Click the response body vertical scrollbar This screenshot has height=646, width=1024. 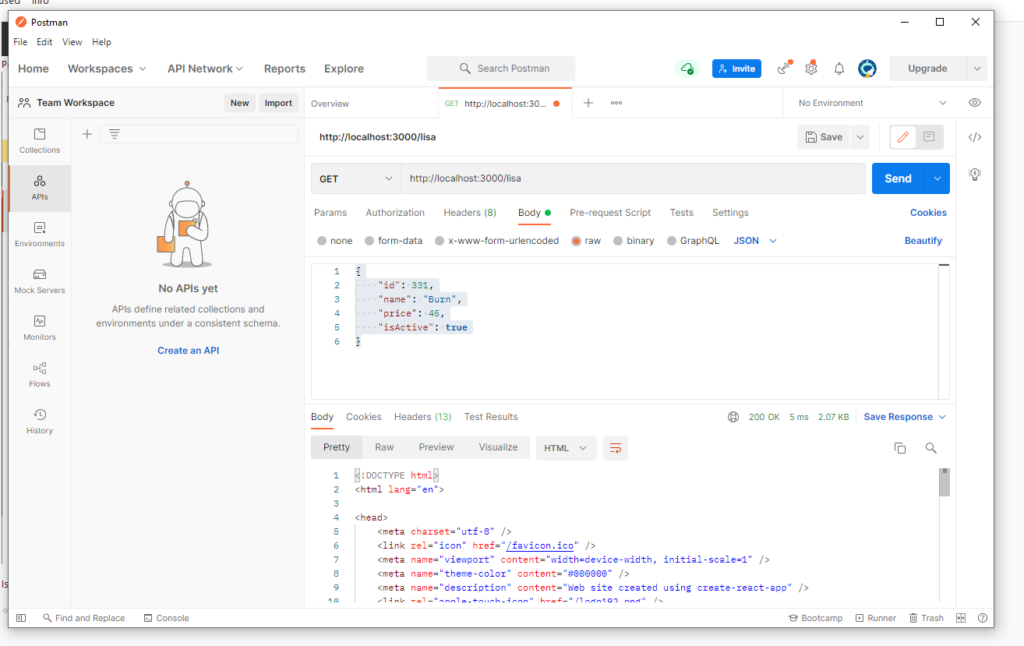pyautogui.click(x=944, y=483)
